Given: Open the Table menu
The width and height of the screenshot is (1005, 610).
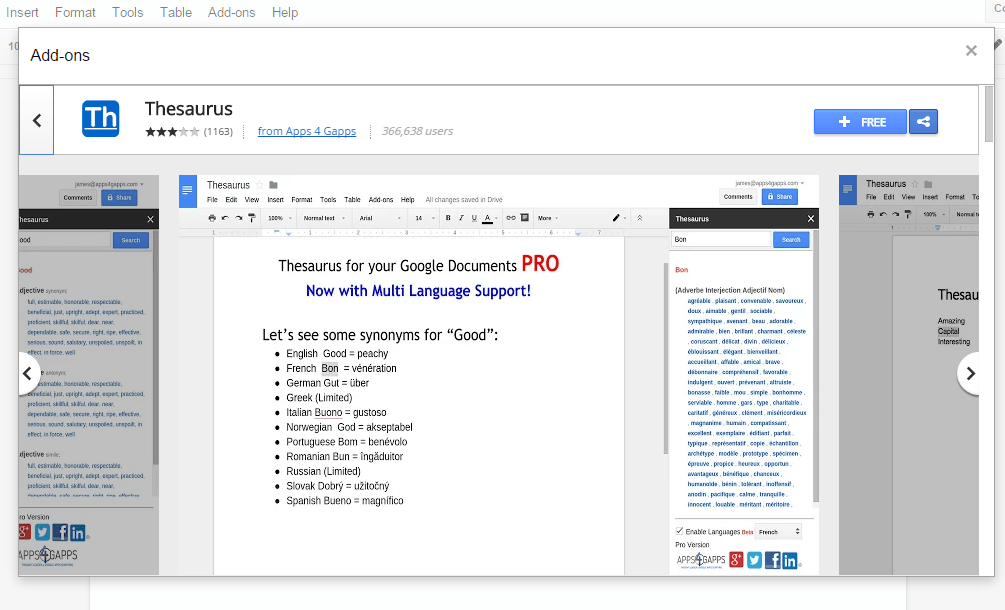Looking at the screenshot, I should tap(176, 12).
